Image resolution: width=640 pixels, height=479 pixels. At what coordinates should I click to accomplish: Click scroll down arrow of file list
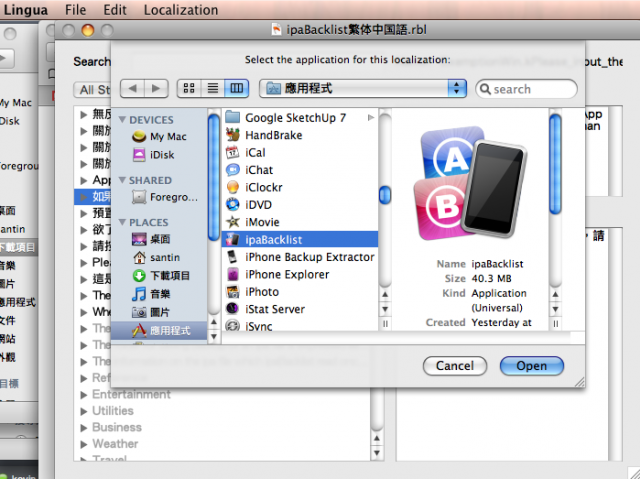pyautogui.click(x=384, y=309)
